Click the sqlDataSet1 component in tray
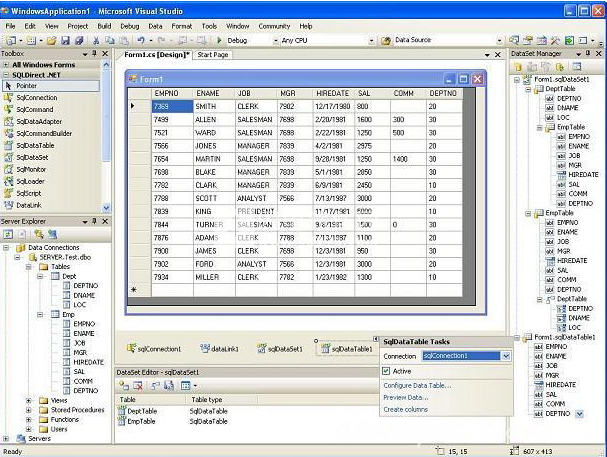Viewport: 607px width, 457px height. 280,349
